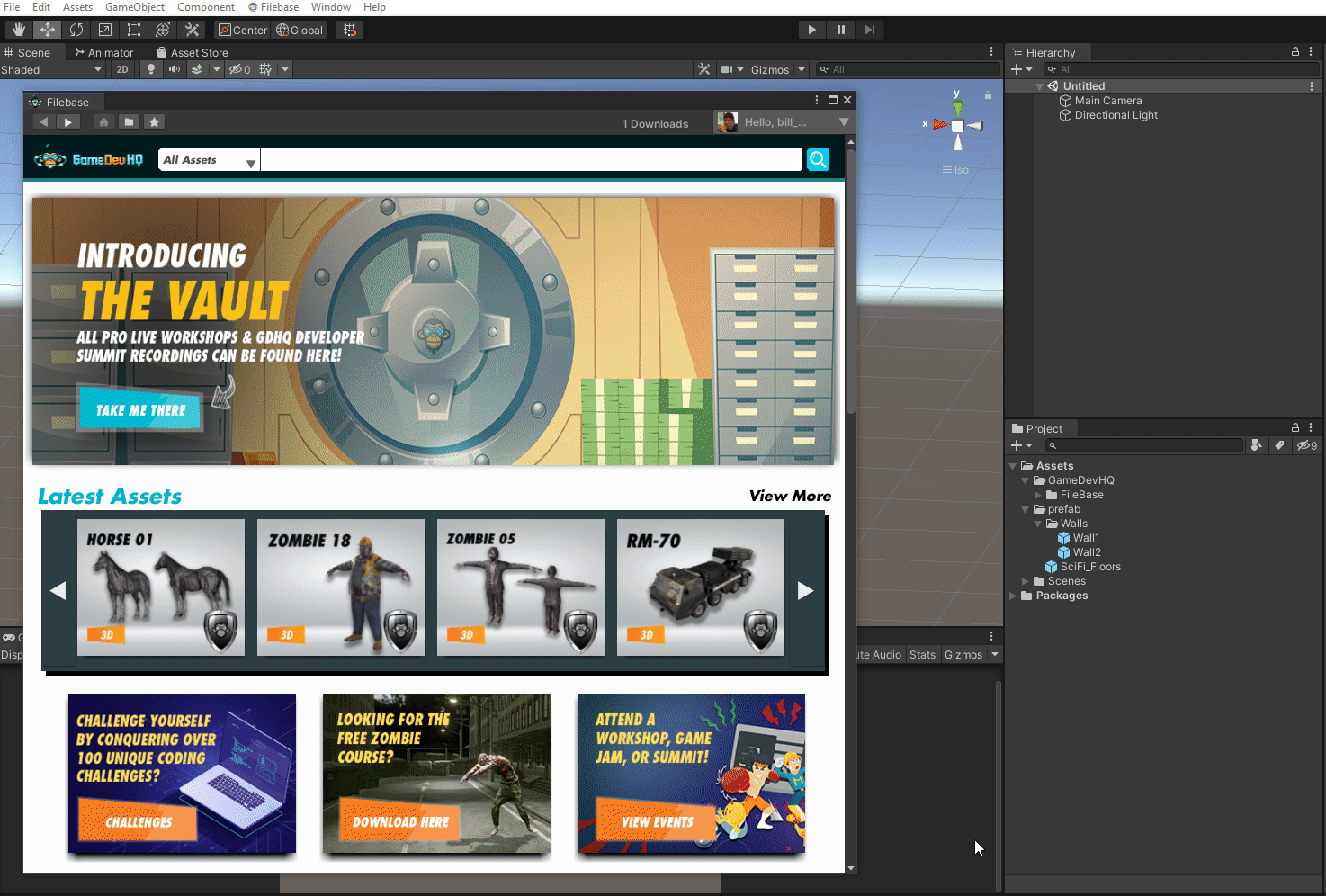
Task: Click Download Here button
Action: pos(400,821)
